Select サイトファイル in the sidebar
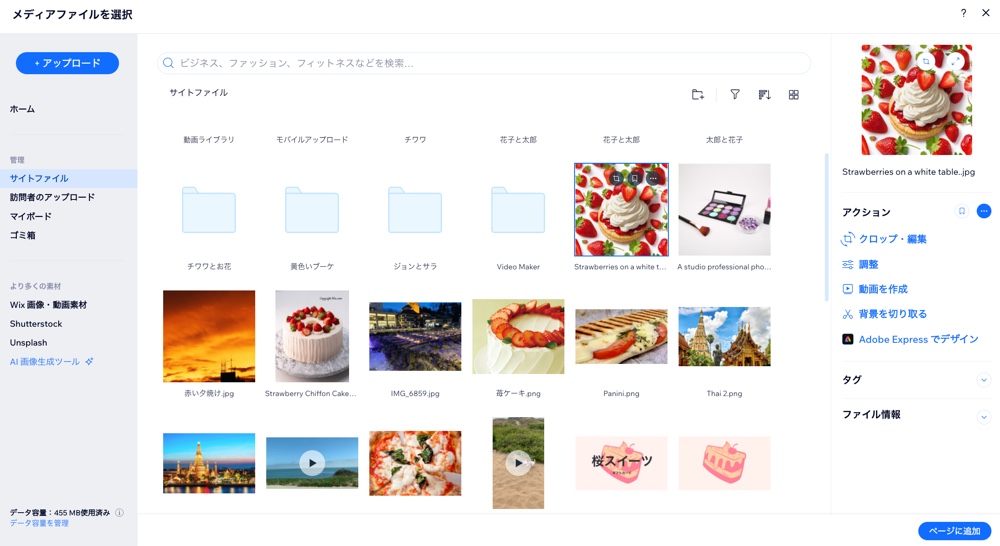Image resolution: width=1000 pixels, height=546 pixels. coord(68,179)
